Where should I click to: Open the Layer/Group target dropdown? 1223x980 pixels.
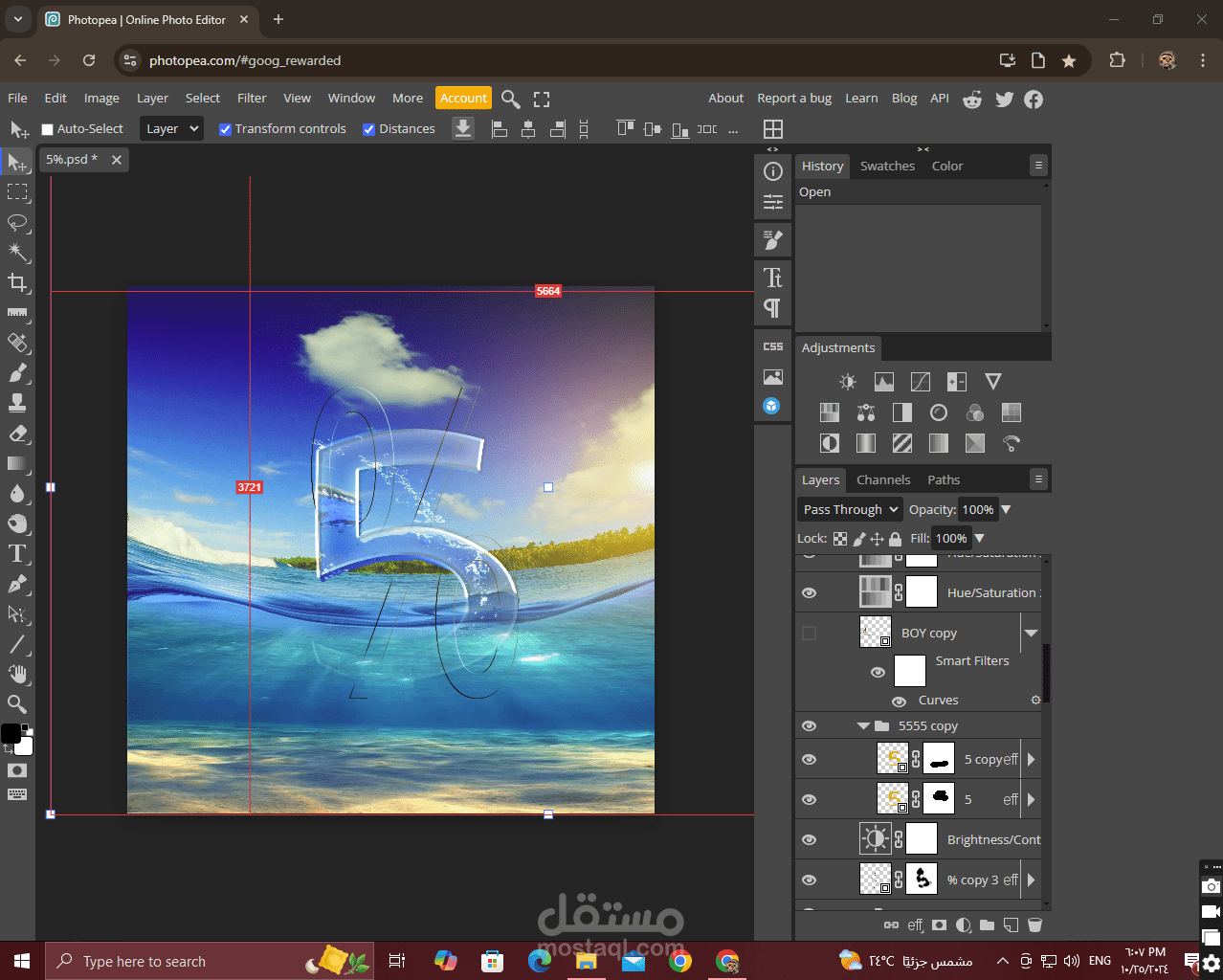pos(172,129)
